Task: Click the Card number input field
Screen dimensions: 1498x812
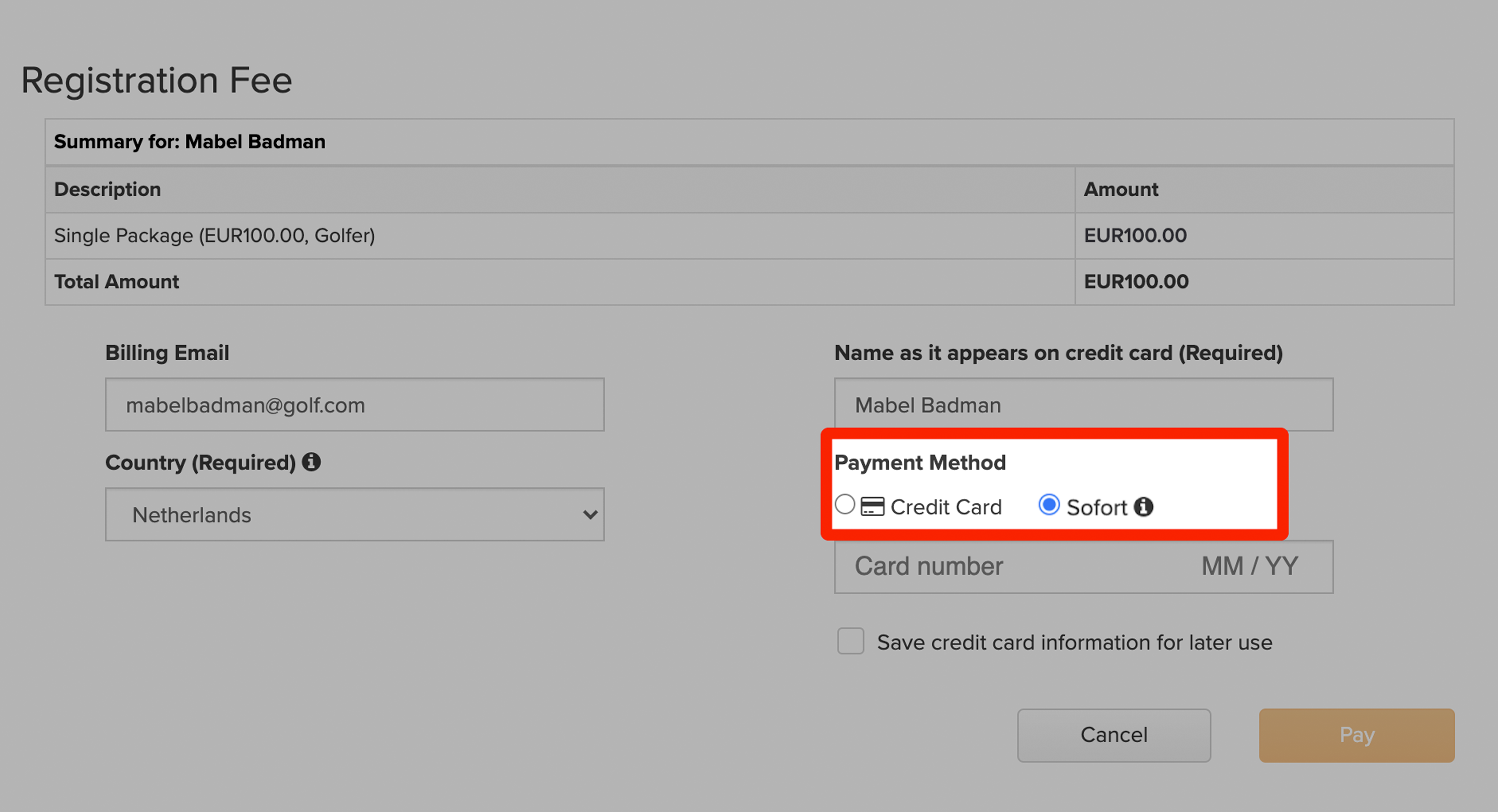Action: click(1012, 566)
